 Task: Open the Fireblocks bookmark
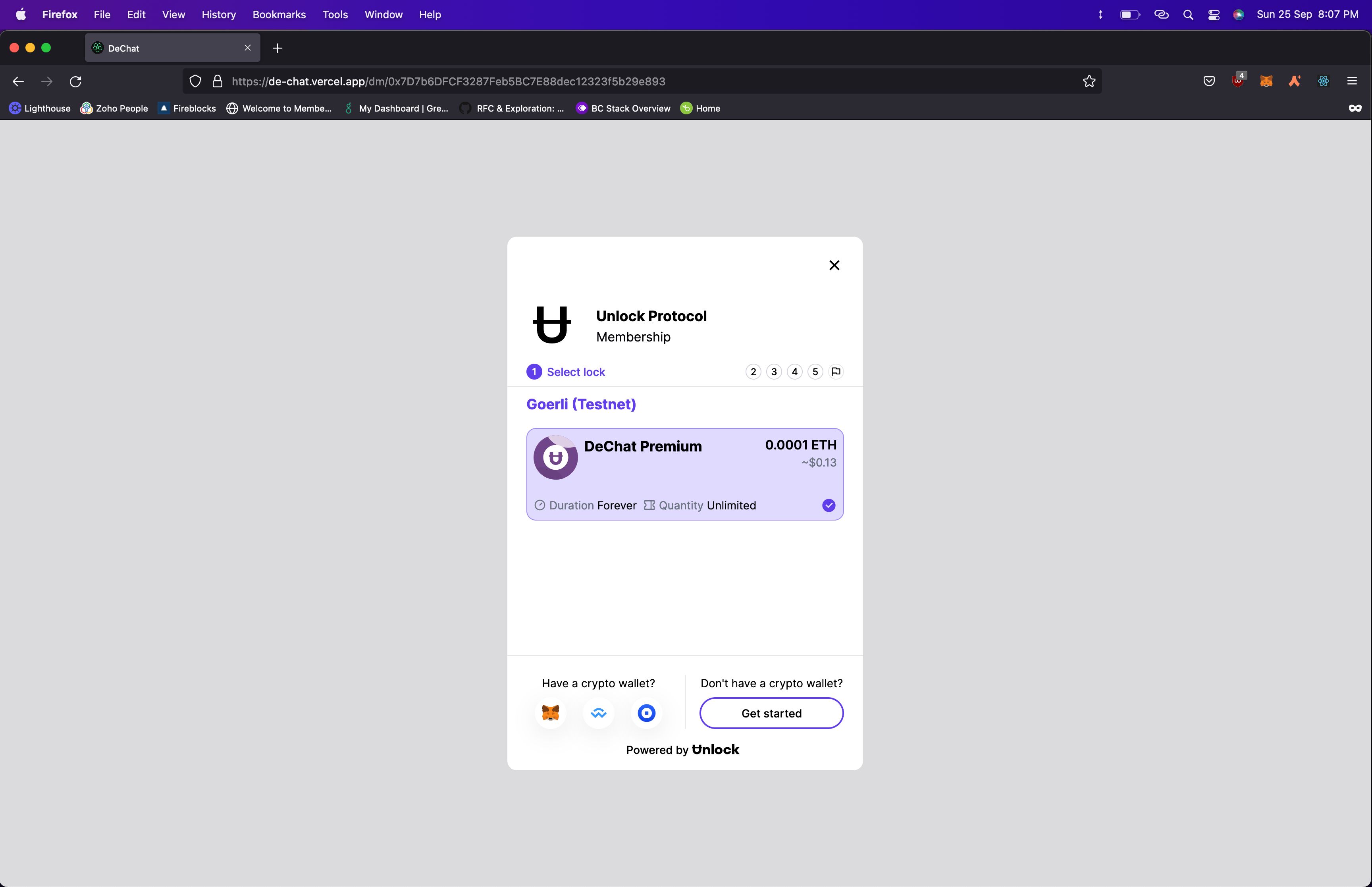pyautogui.click(x=187, y=108)
